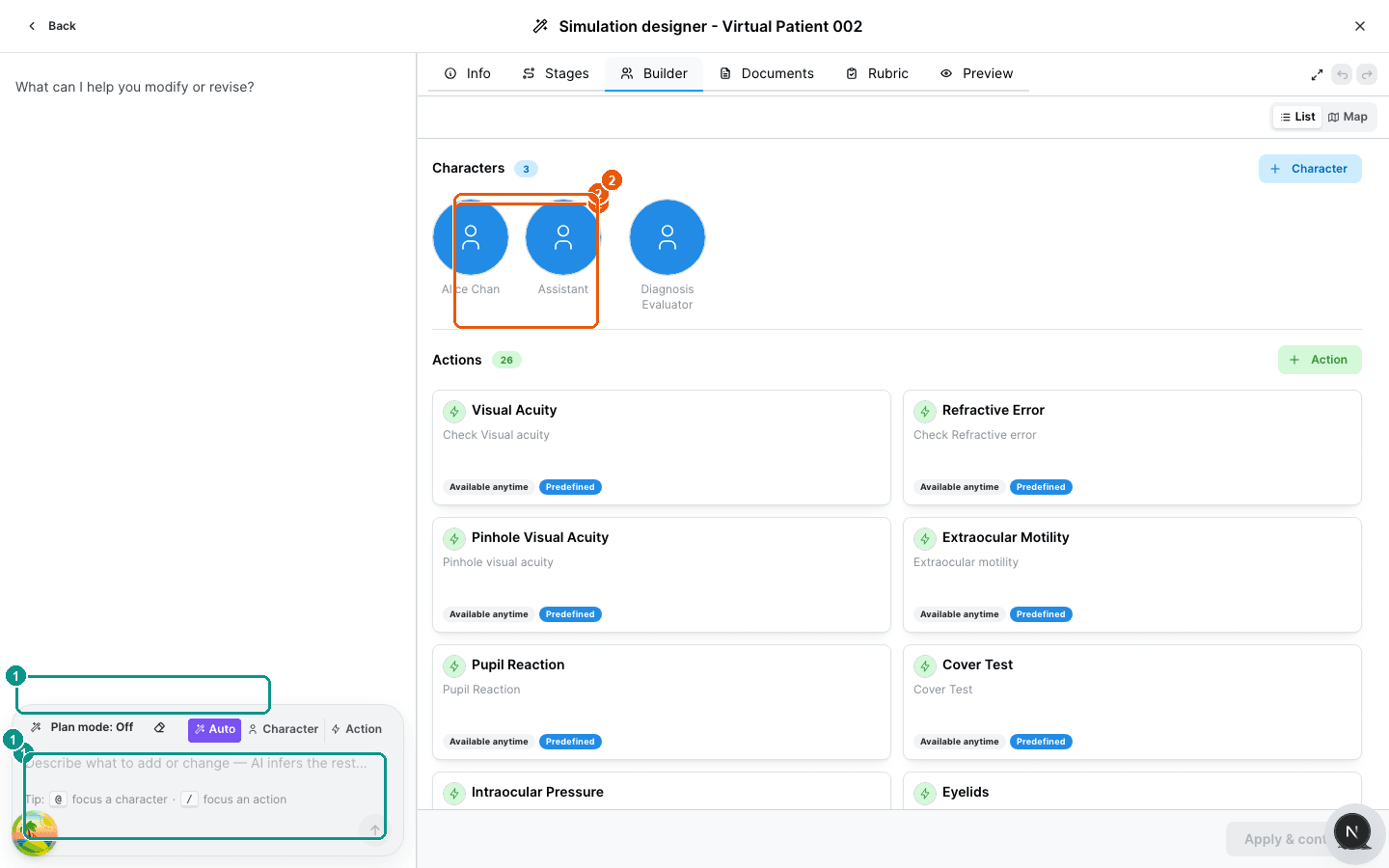Open the Documents tab
Image resolution: width=1389 pixels, height=868 pixels.
[767, 73]
